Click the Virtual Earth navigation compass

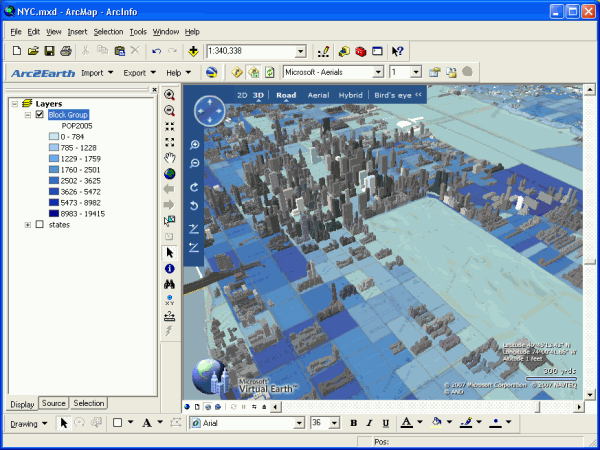pyautogui.click(x=209, y=111)
